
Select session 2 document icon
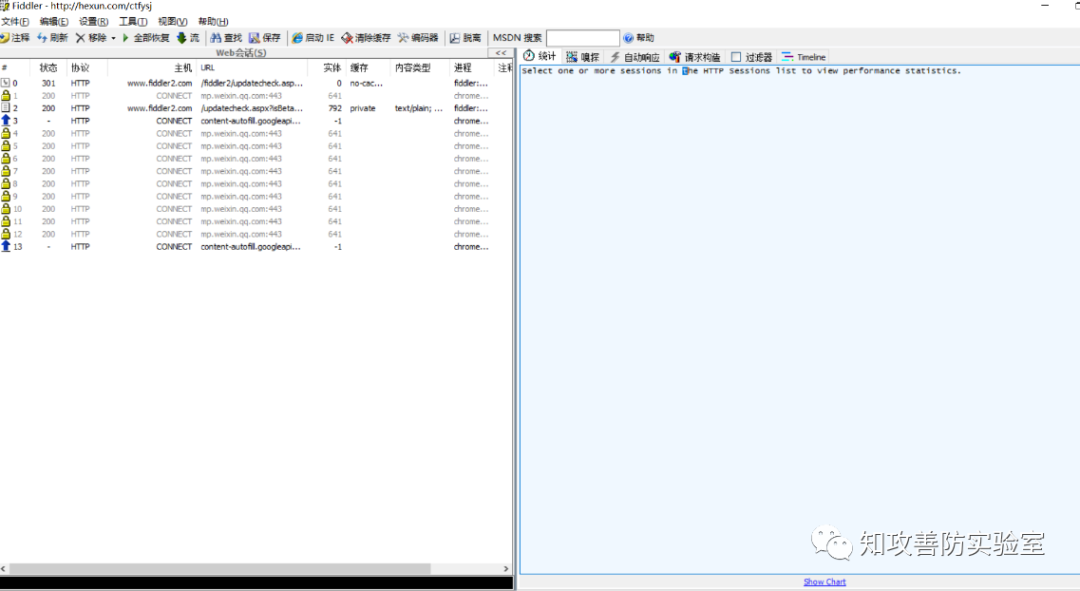coord(6,108)
